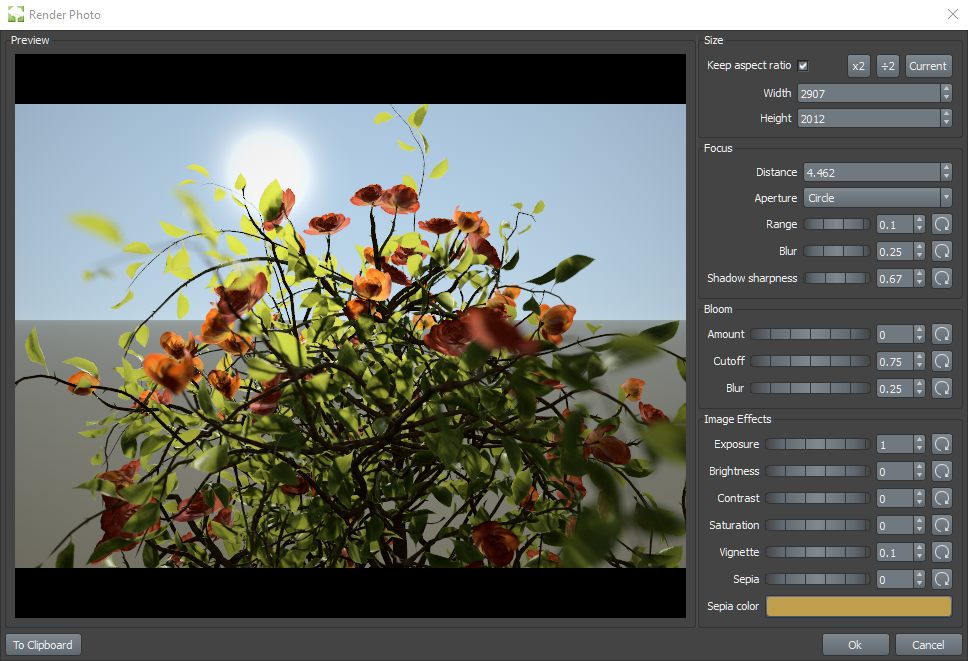Copy render To Clipboard

[43, 645]
